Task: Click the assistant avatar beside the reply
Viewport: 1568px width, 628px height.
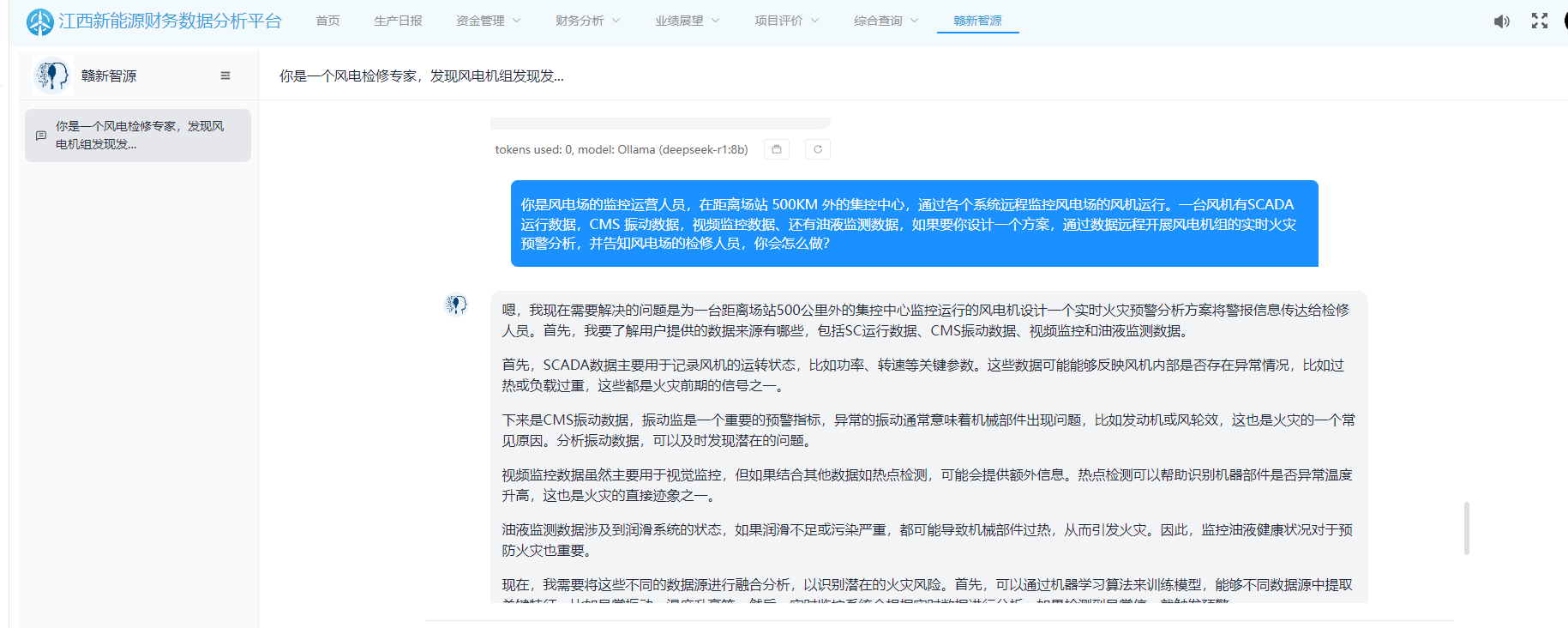Action: click(x=456, y=305)
